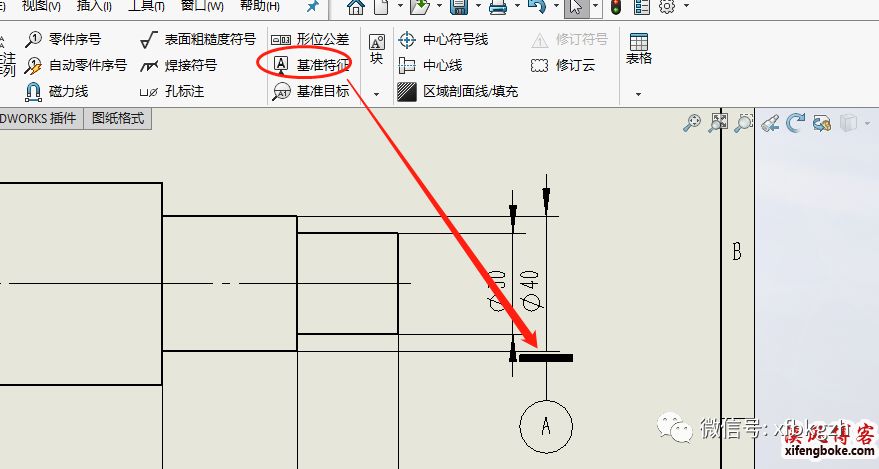Click the Home icon in top toolbar
This screenshot has width=879, height=469.
click(x=355, y=7)
